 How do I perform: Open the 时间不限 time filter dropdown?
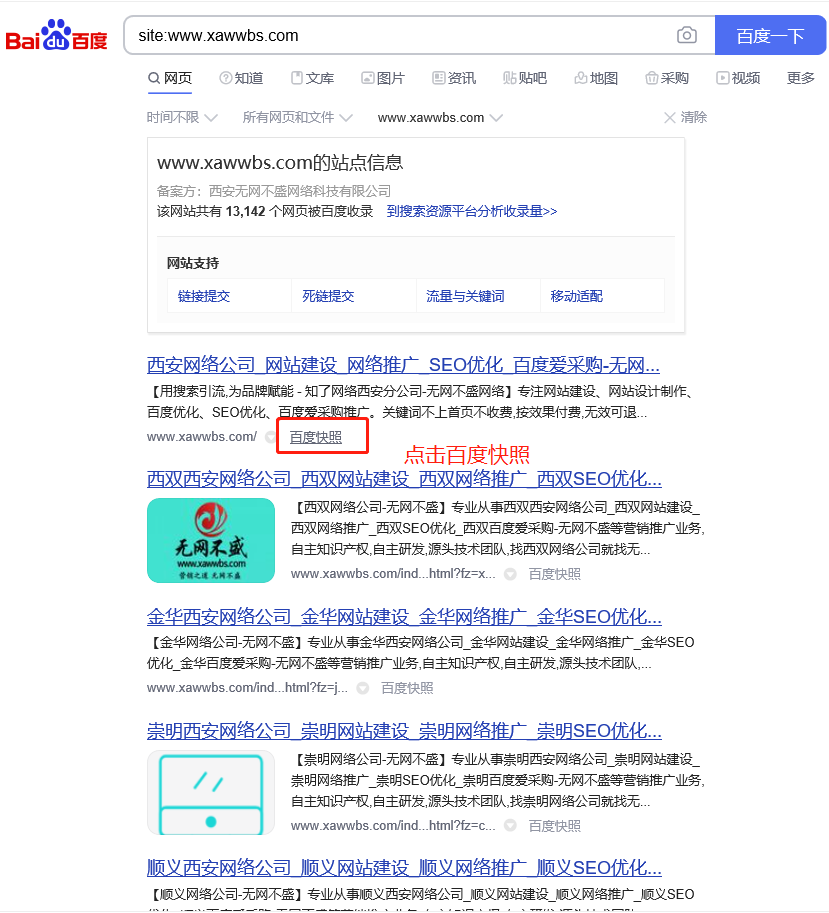click(x=182, y=118)
